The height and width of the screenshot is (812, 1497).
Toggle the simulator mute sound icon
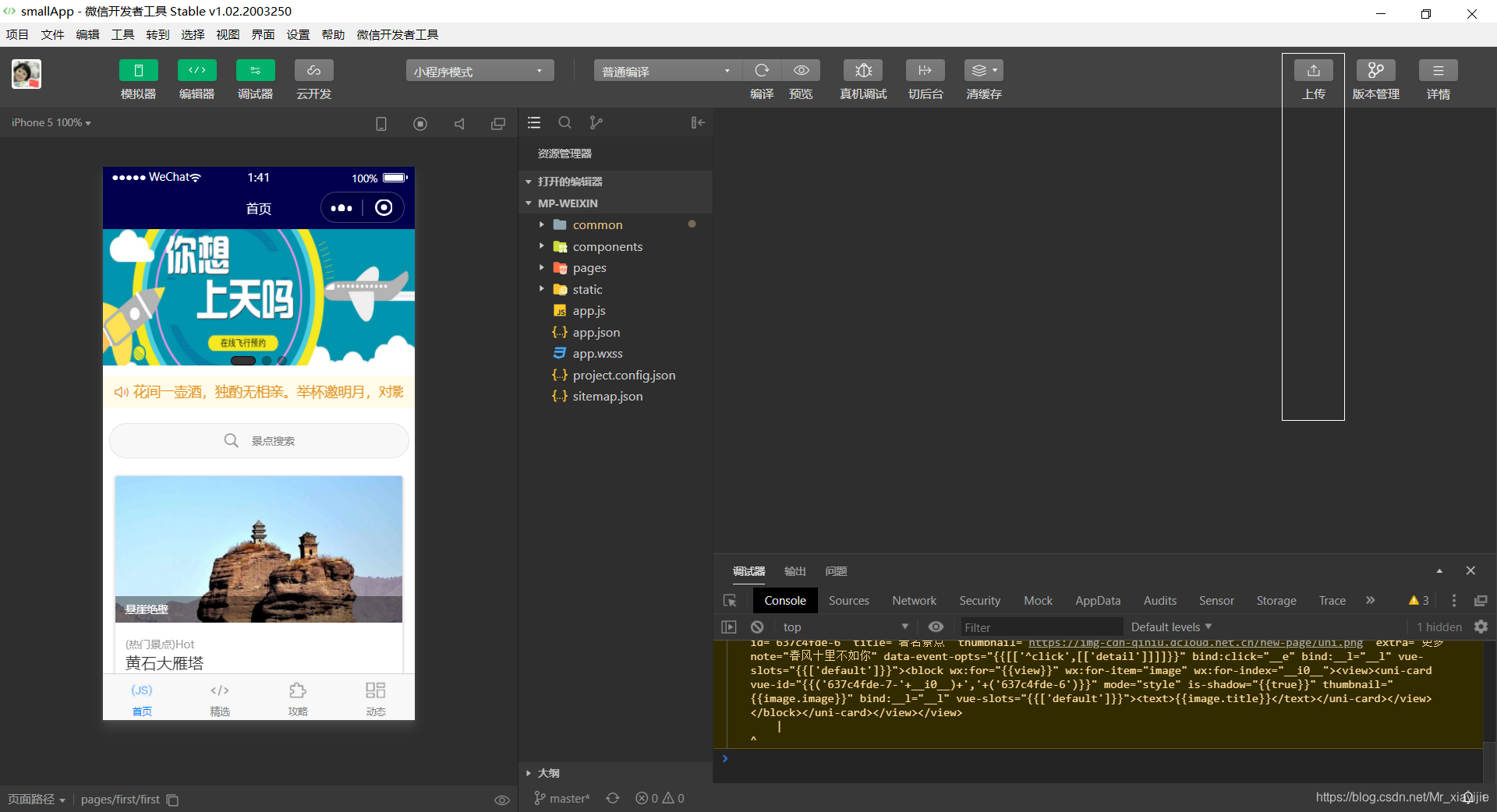459,124
